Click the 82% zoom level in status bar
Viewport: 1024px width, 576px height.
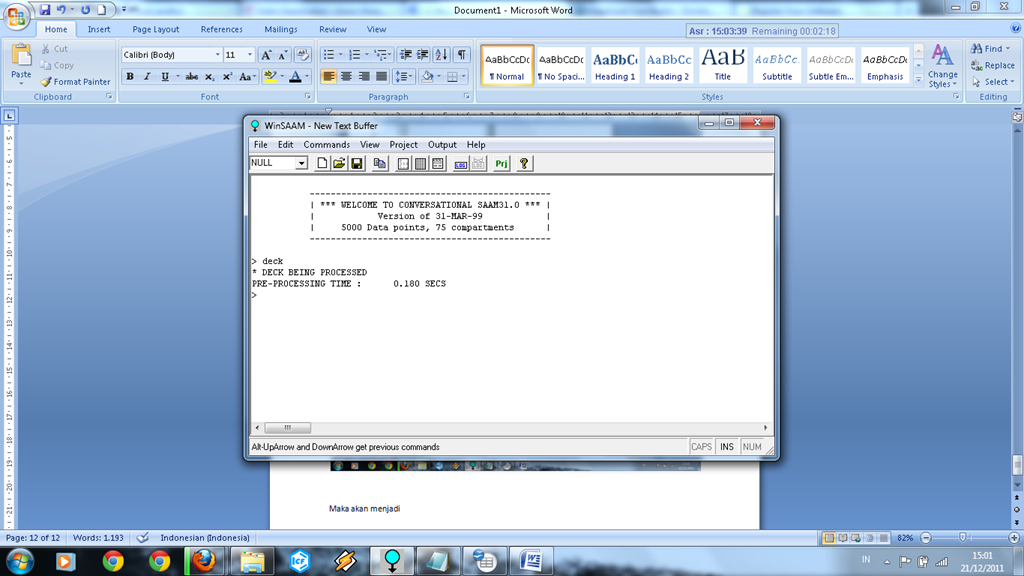pos(905,538)
